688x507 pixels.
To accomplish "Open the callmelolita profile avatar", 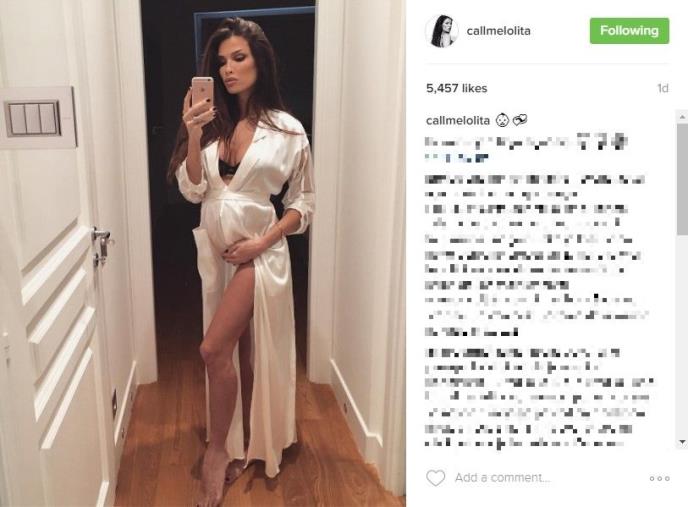I will (x=442, y=31).
